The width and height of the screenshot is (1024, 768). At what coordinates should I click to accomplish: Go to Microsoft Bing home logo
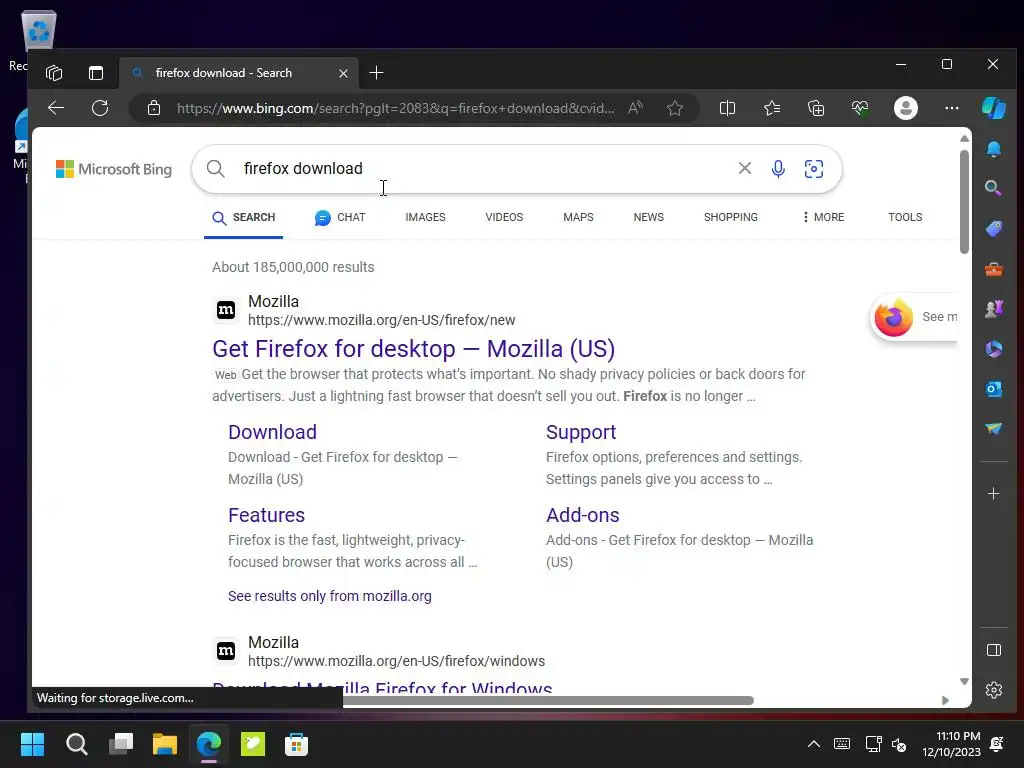pos(114,169)
